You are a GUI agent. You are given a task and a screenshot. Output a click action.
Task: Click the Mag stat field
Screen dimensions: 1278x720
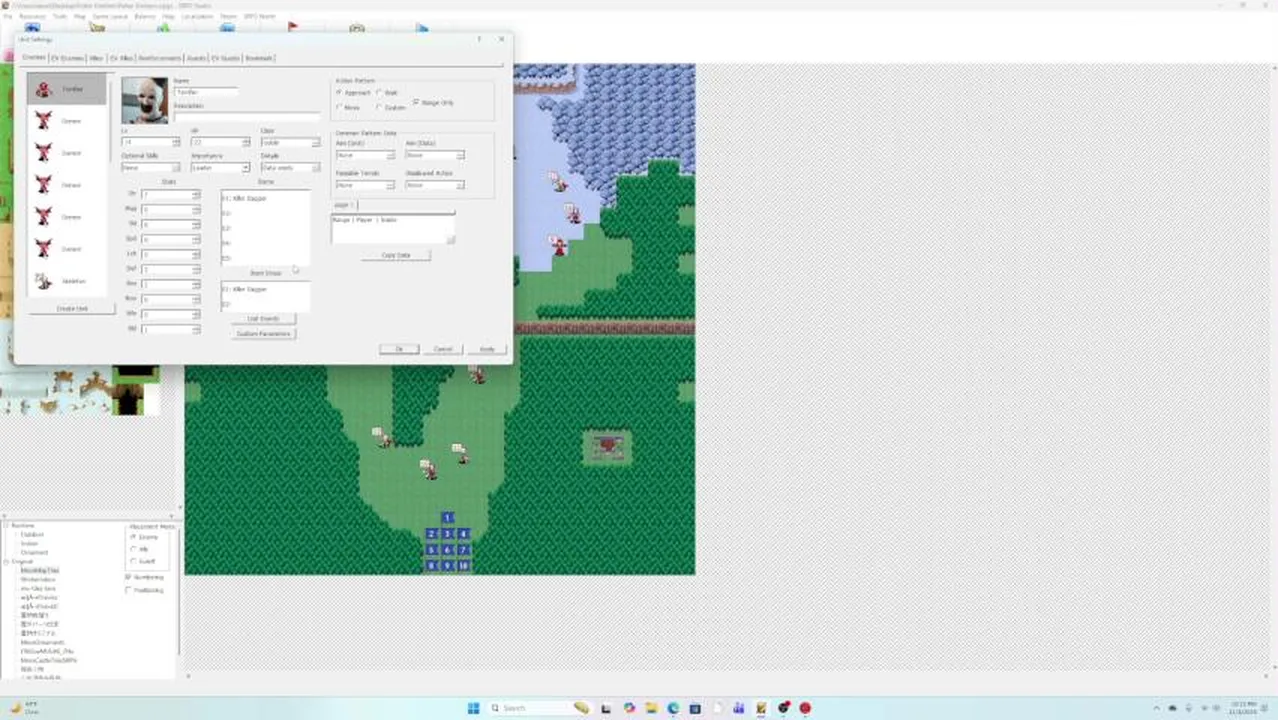pyautogui.click(x=170, y=209)
